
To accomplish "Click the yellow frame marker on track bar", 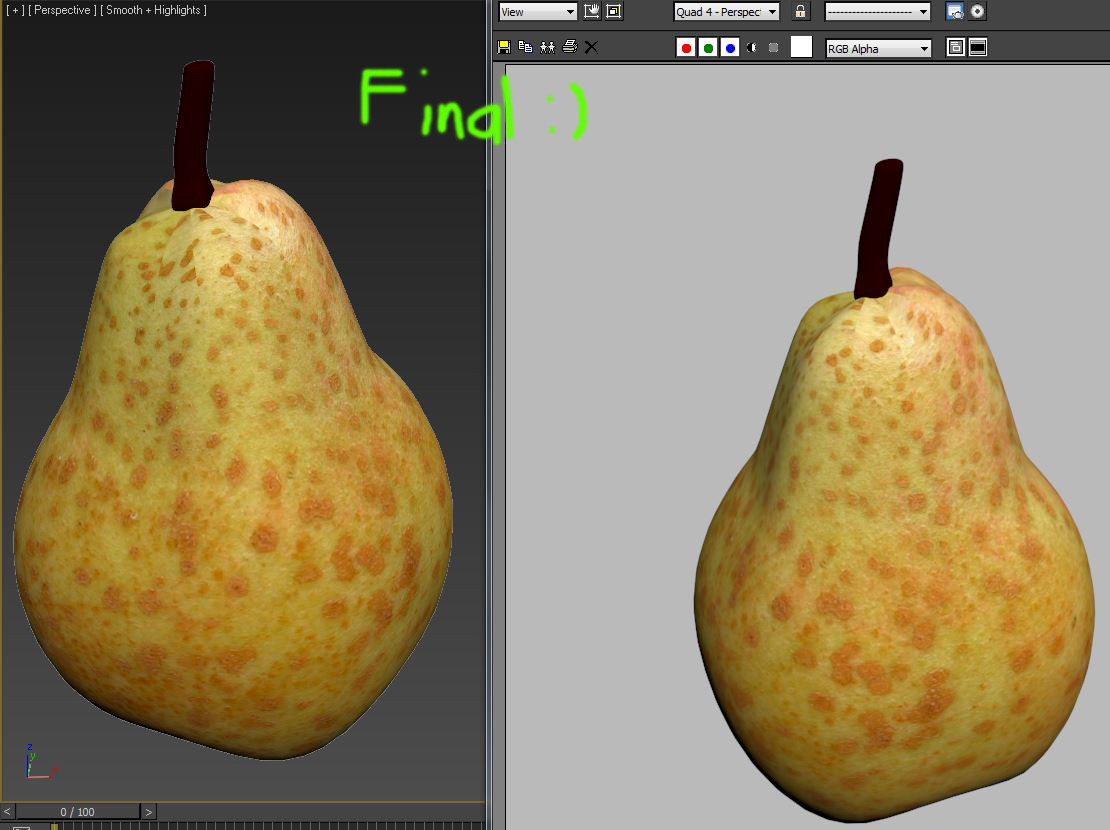I will pyautogui.click(x=55, y=826).
